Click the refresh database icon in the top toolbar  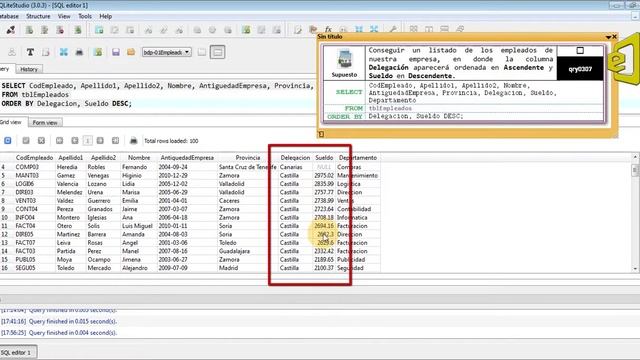pyautogui.click(x=78, y=30)
